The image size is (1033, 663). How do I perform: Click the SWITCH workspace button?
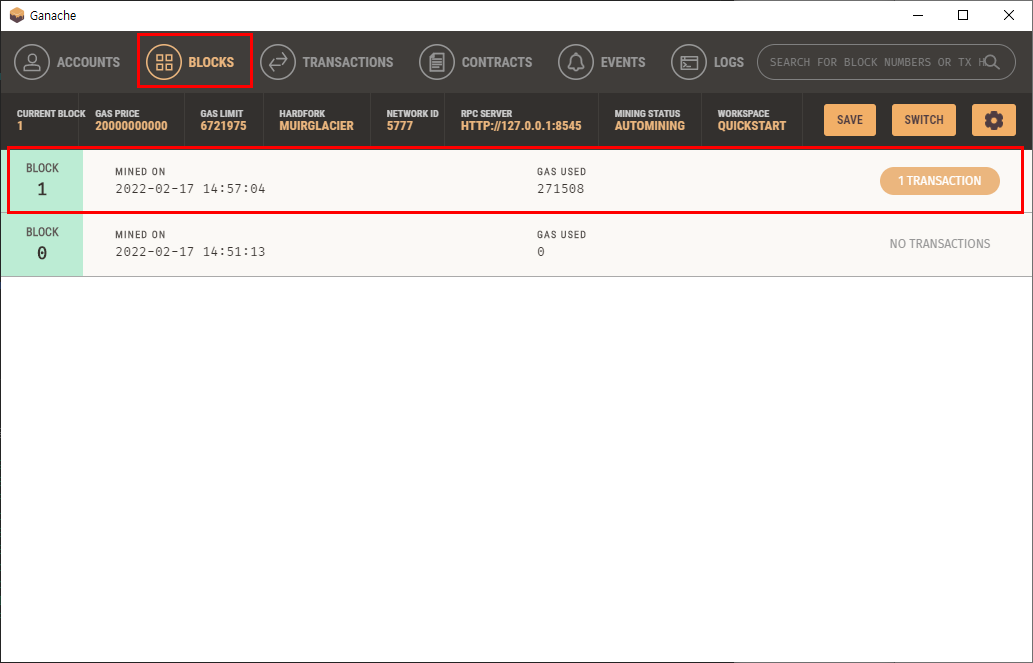coord(924,120)
